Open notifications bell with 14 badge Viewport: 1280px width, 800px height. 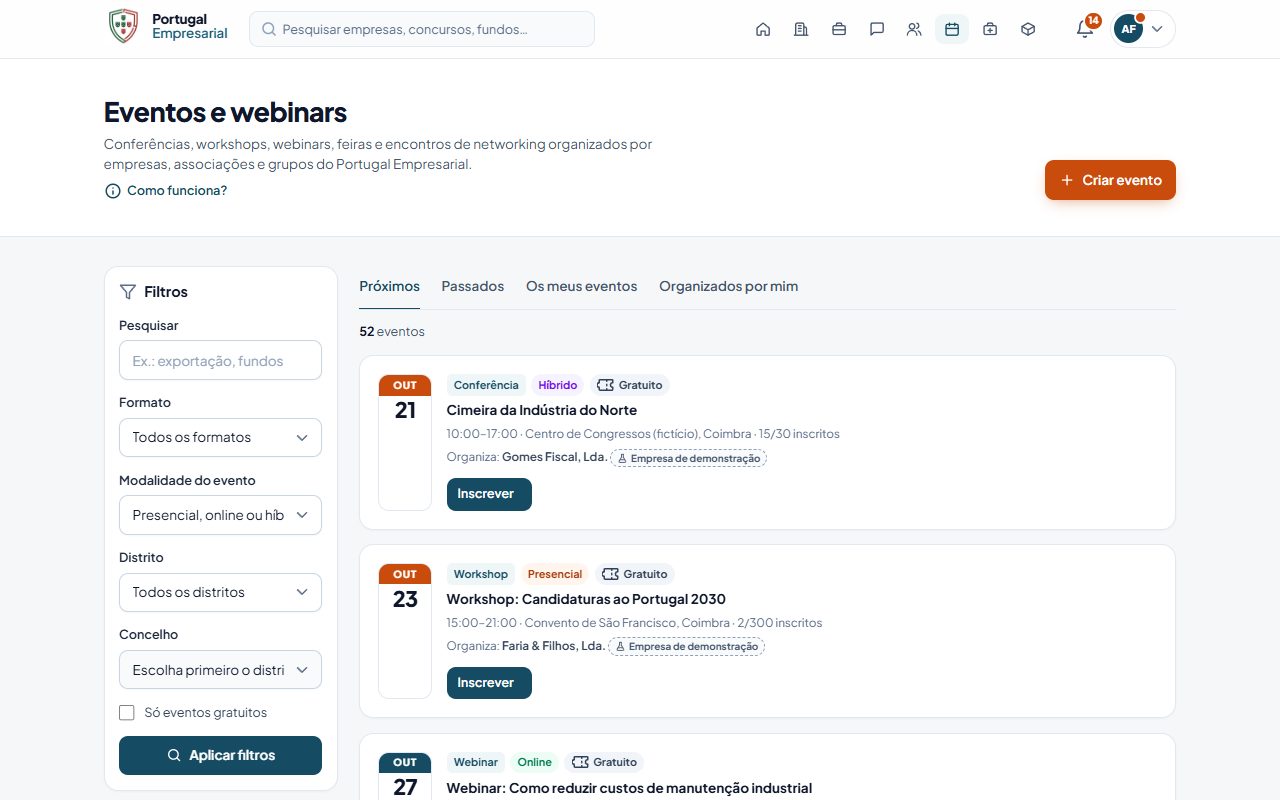(1085, 29)
